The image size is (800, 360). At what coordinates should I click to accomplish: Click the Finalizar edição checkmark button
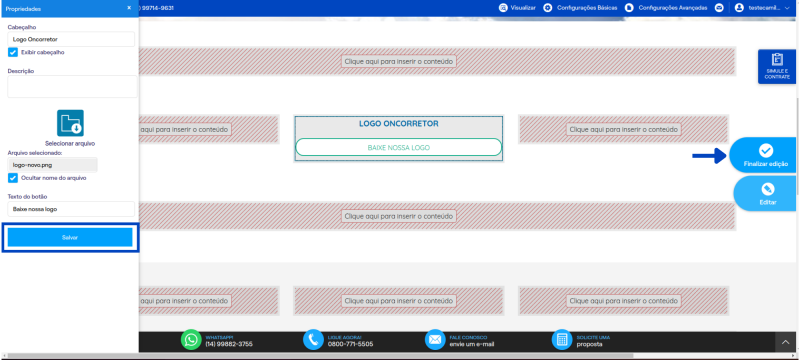[x=764, y=155]
